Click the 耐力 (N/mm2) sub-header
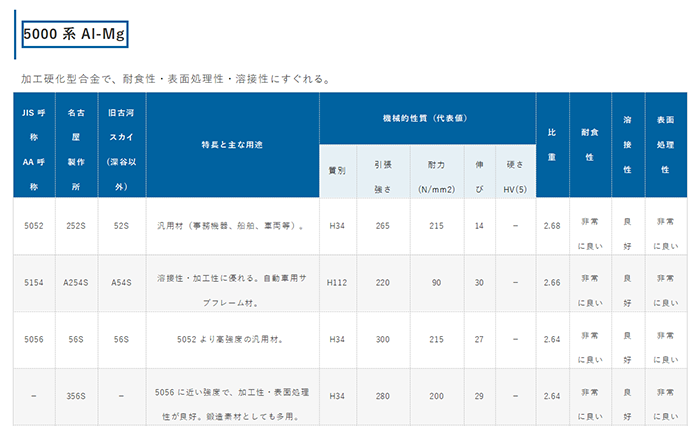700x426 pixels. click(x=436, y=171)
